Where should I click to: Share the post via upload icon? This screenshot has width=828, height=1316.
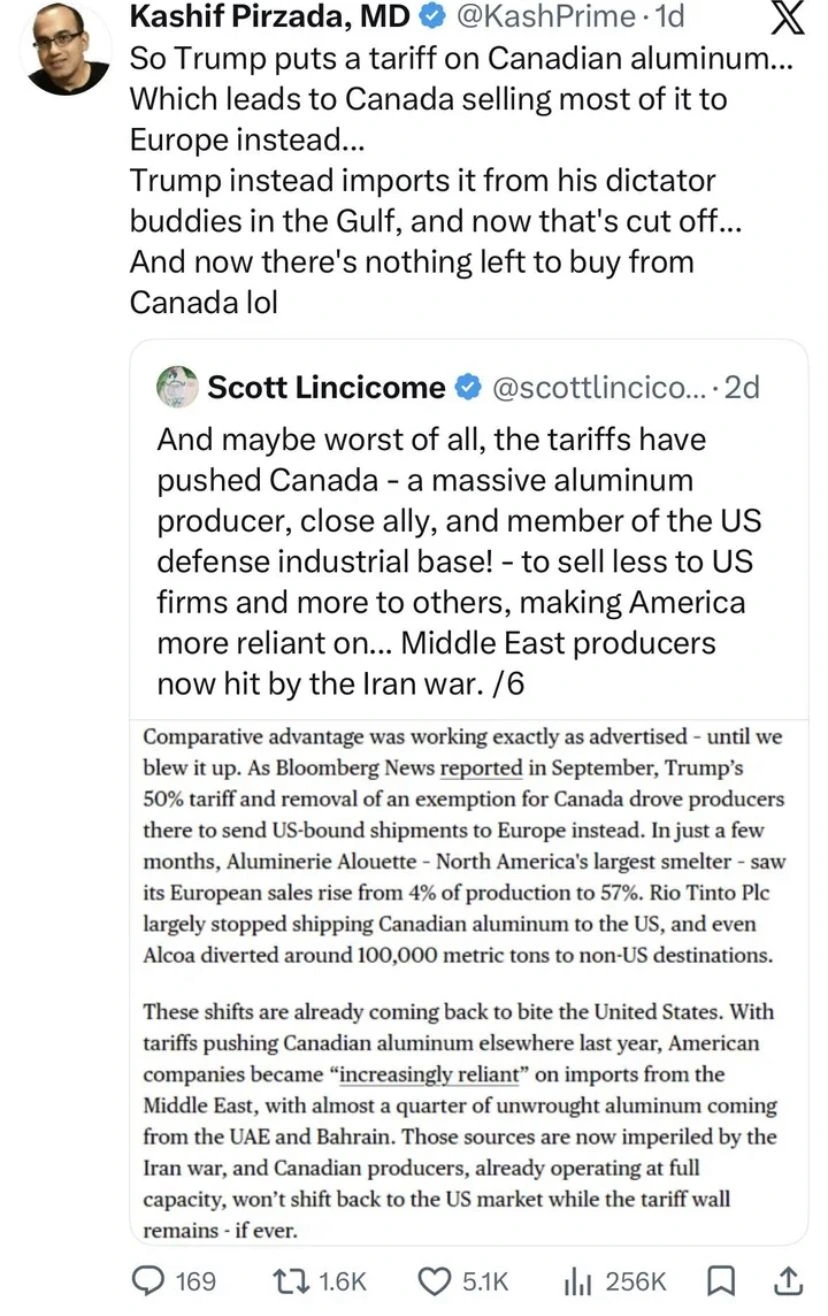[787, 1280]
